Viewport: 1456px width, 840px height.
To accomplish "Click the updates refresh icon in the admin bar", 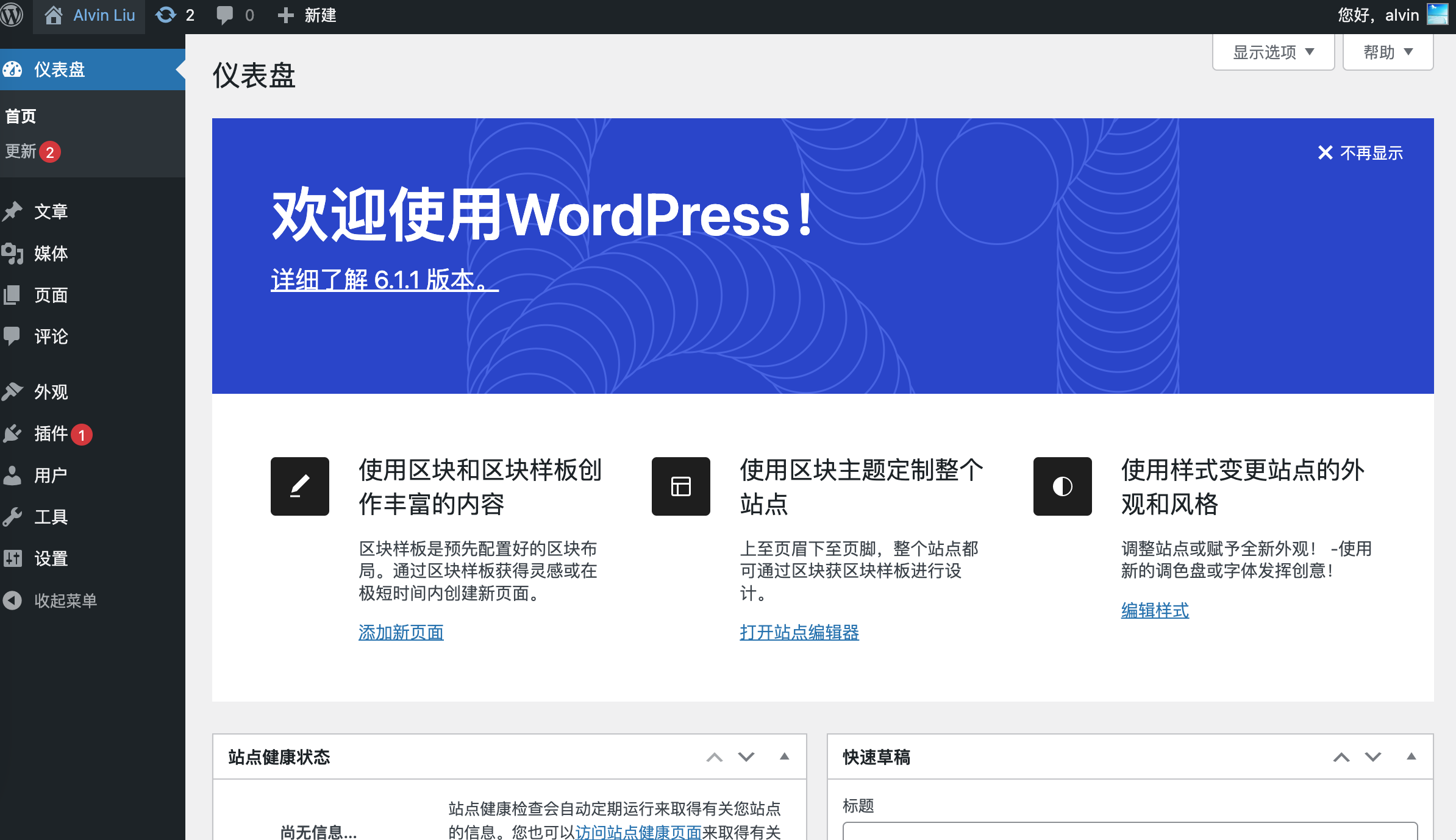I will [165, 15].
